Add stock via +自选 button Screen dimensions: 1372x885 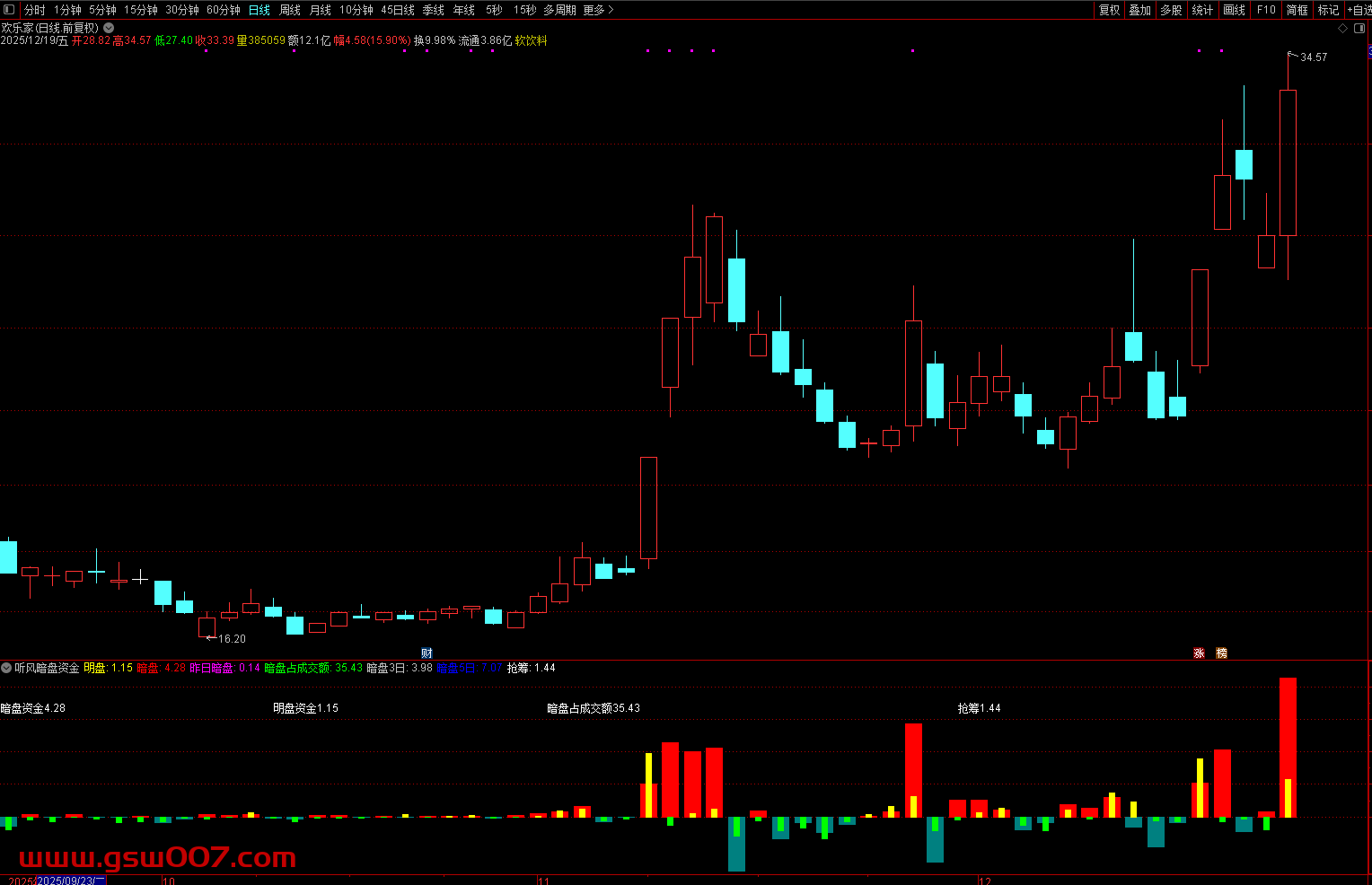coord(1359,10)
